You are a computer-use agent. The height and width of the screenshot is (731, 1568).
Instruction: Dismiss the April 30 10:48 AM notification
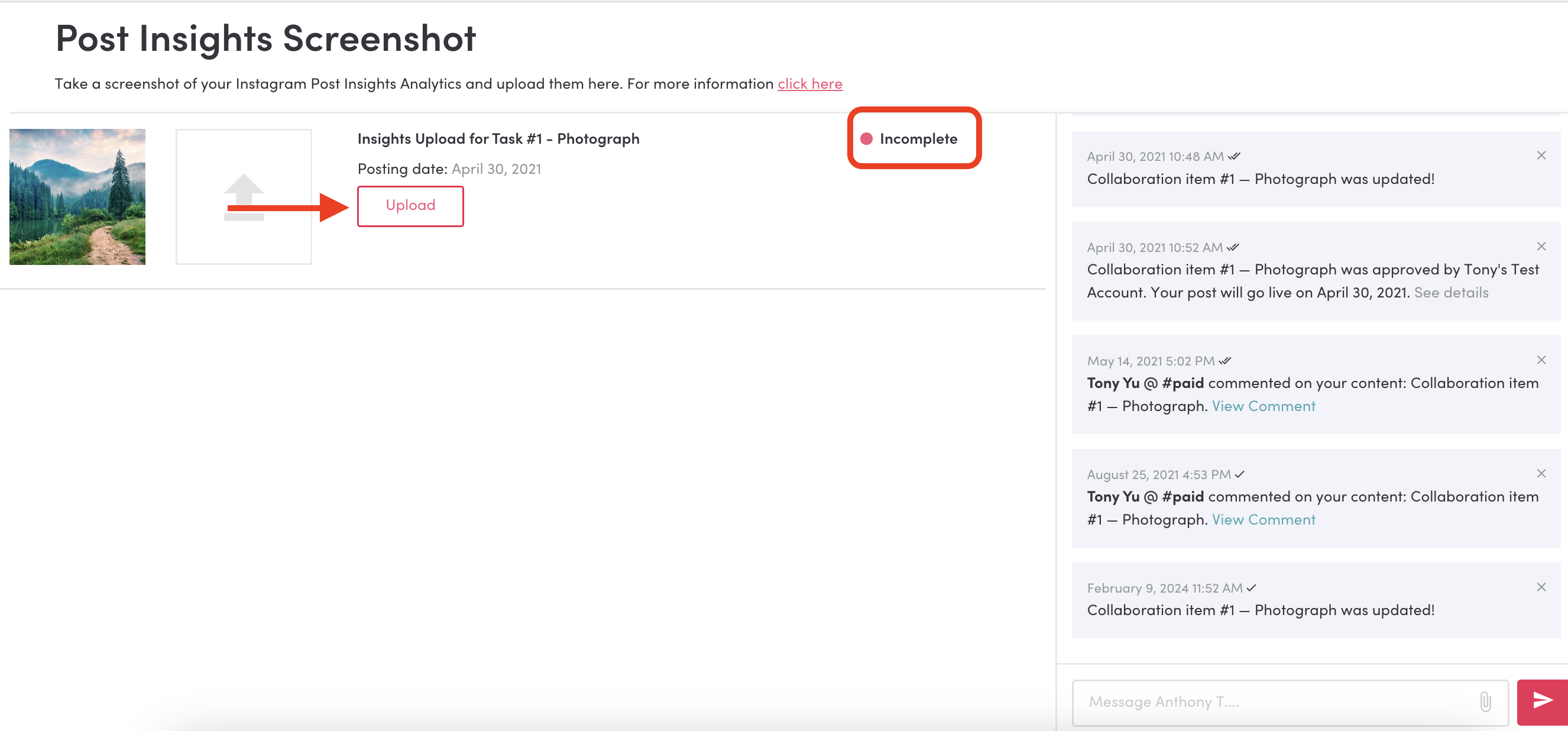[x=1541, y=155]
